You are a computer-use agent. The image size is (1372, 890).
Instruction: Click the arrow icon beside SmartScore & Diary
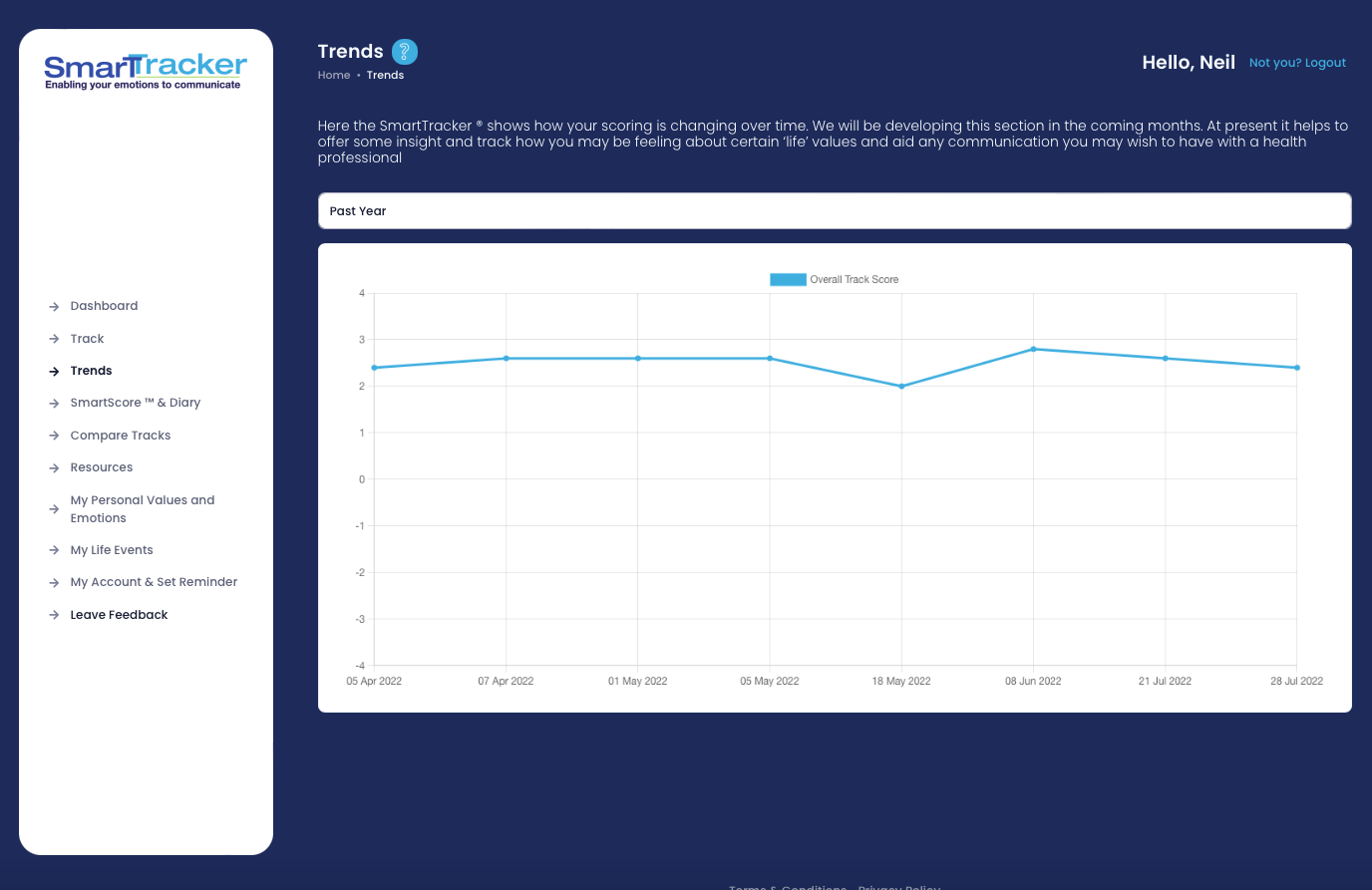pyautogui.click(x=54, y=403)
